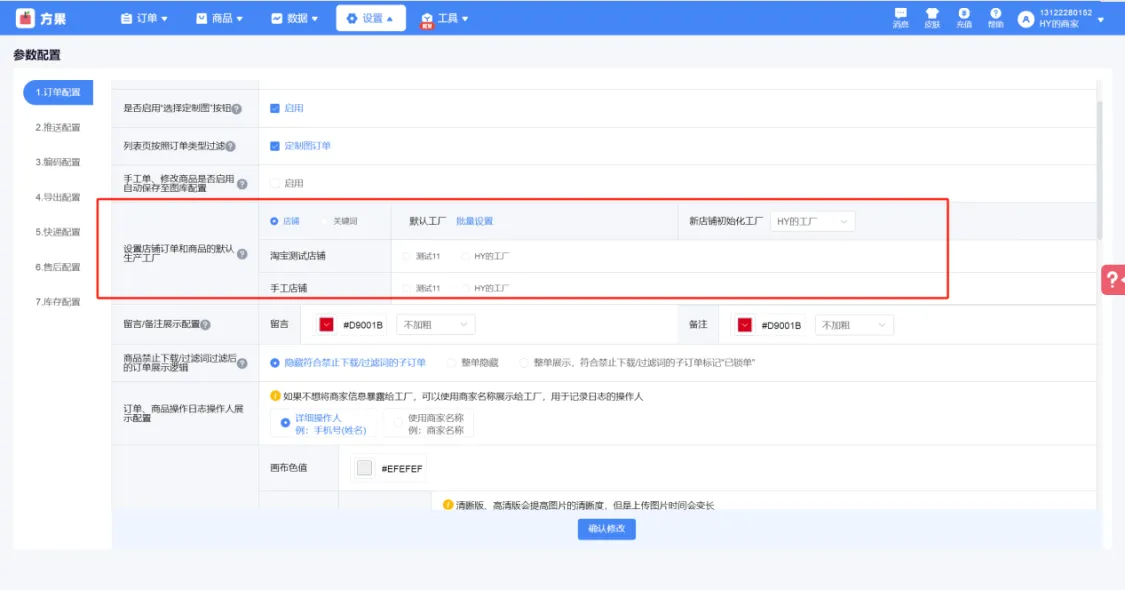Open the 充值 recharge icon

964,15
